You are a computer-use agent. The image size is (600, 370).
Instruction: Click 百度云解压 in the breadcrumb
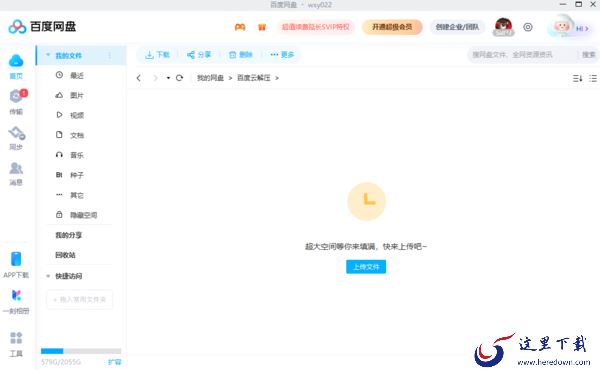[254, 78]
